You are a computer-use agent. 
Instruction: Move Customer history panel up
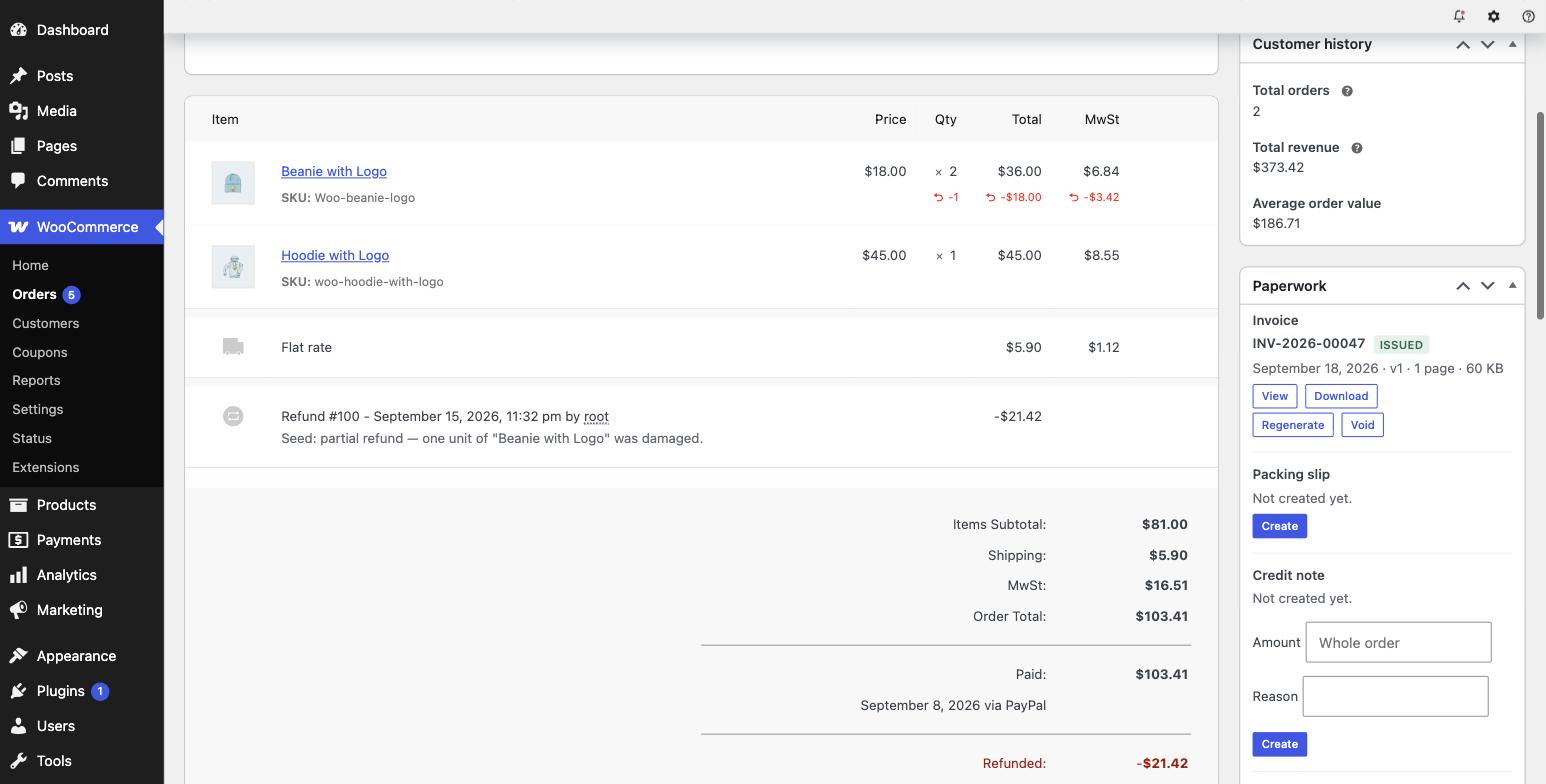tap(1463, 44)
